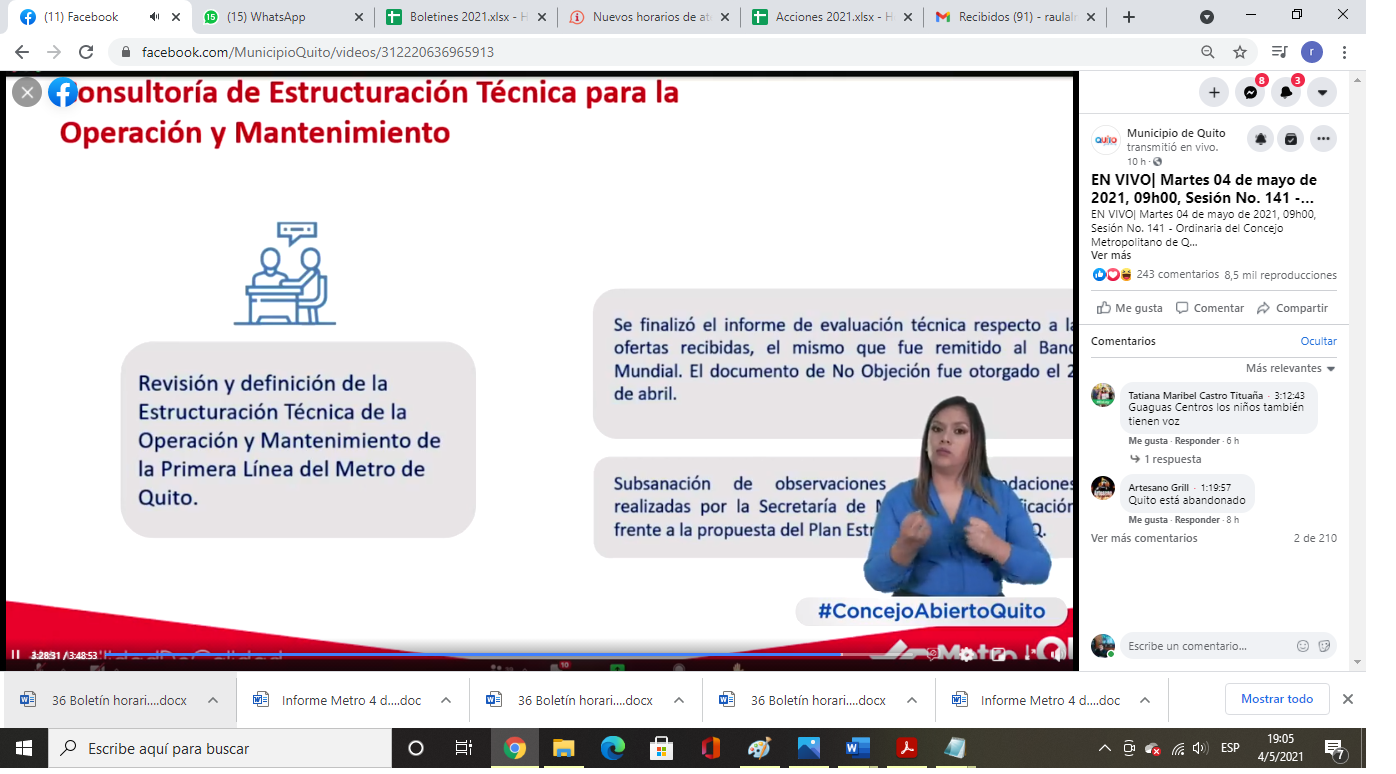Click the Windows search box

click(x=220, y=748)
